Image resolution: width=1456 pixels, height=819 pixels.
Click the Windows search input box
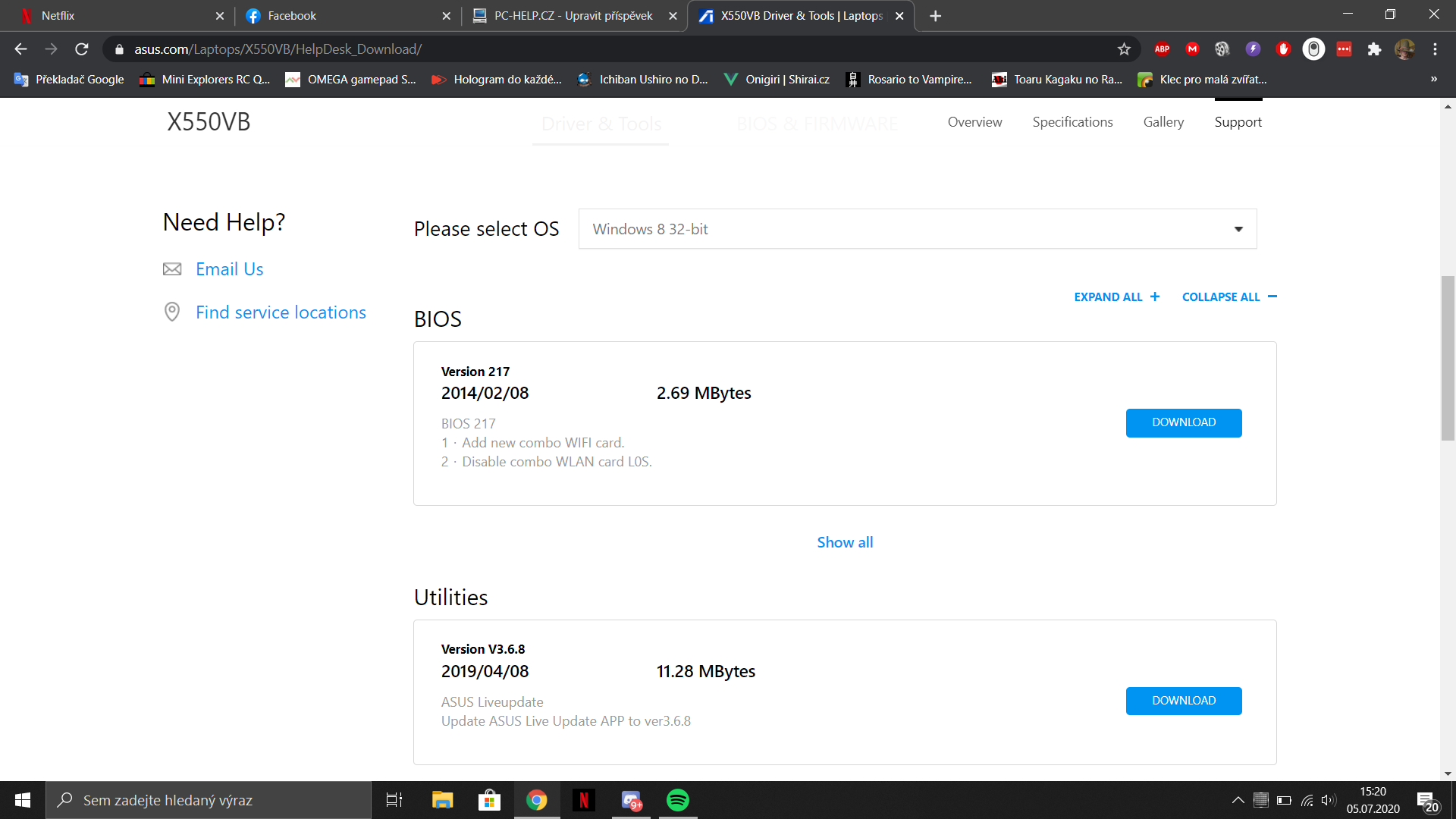209,800
